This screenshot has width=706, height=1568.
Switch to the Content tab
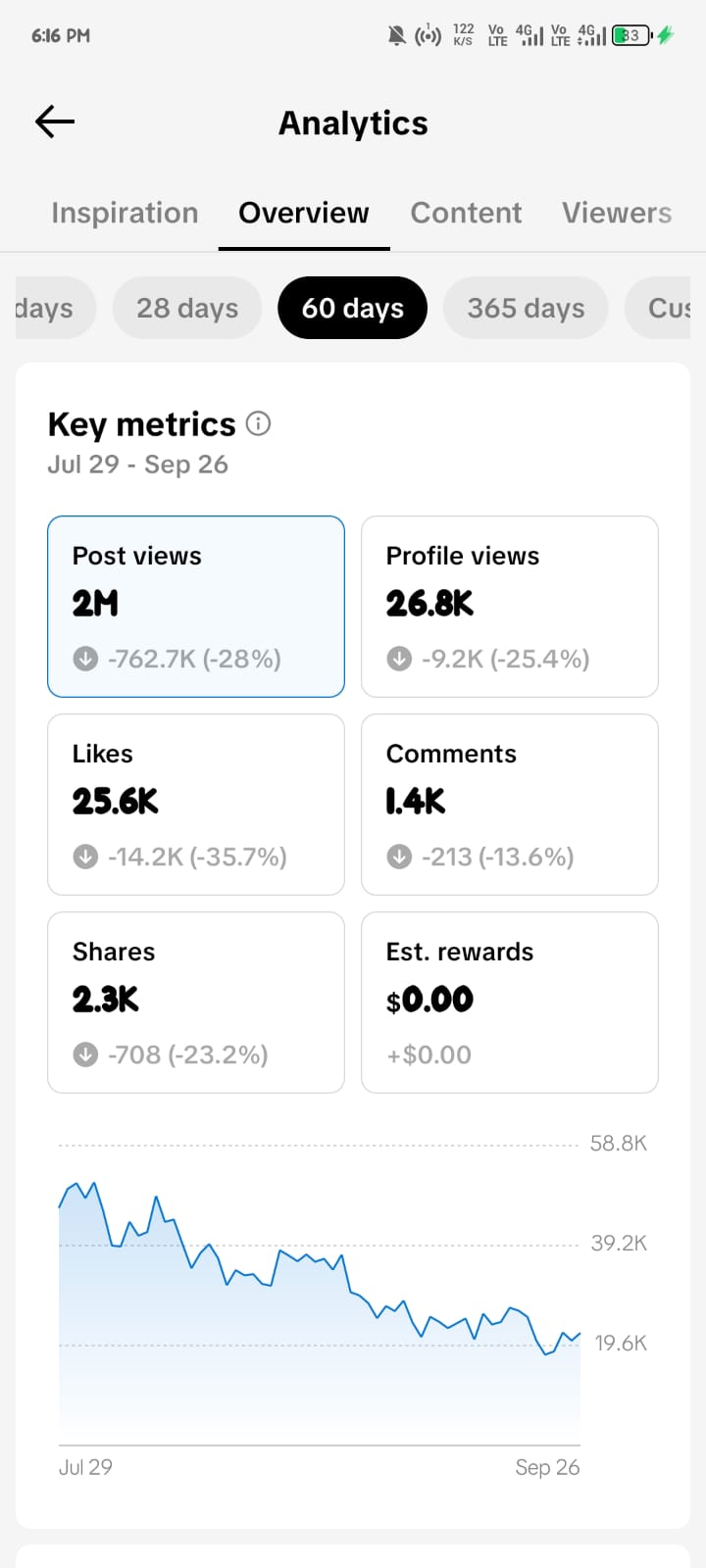pyautogui.click(x=466, y=213)
